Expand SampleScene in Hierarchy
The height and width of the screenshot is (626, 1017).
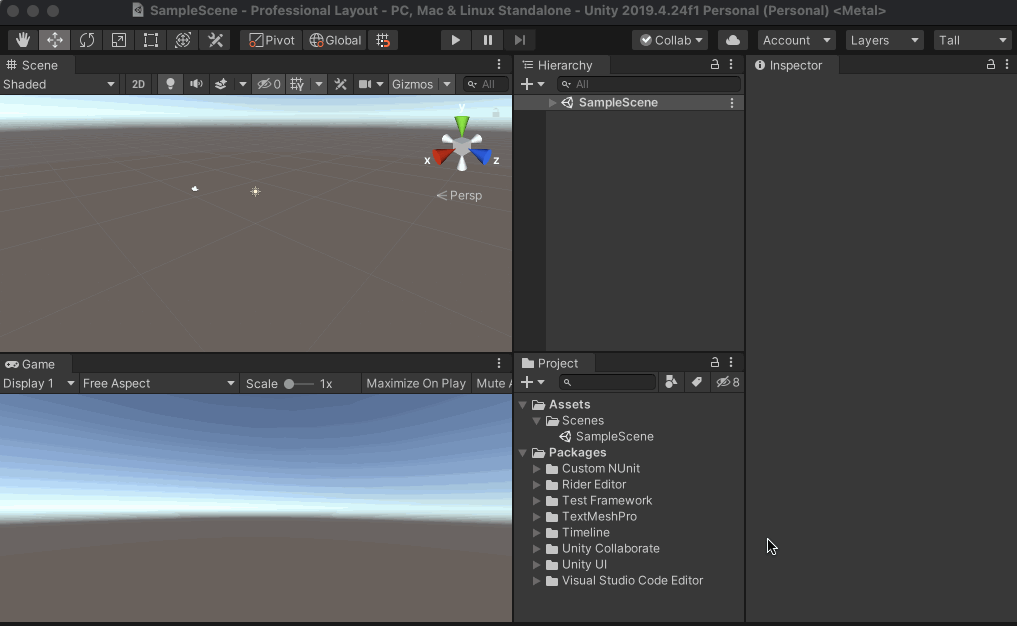552,102
